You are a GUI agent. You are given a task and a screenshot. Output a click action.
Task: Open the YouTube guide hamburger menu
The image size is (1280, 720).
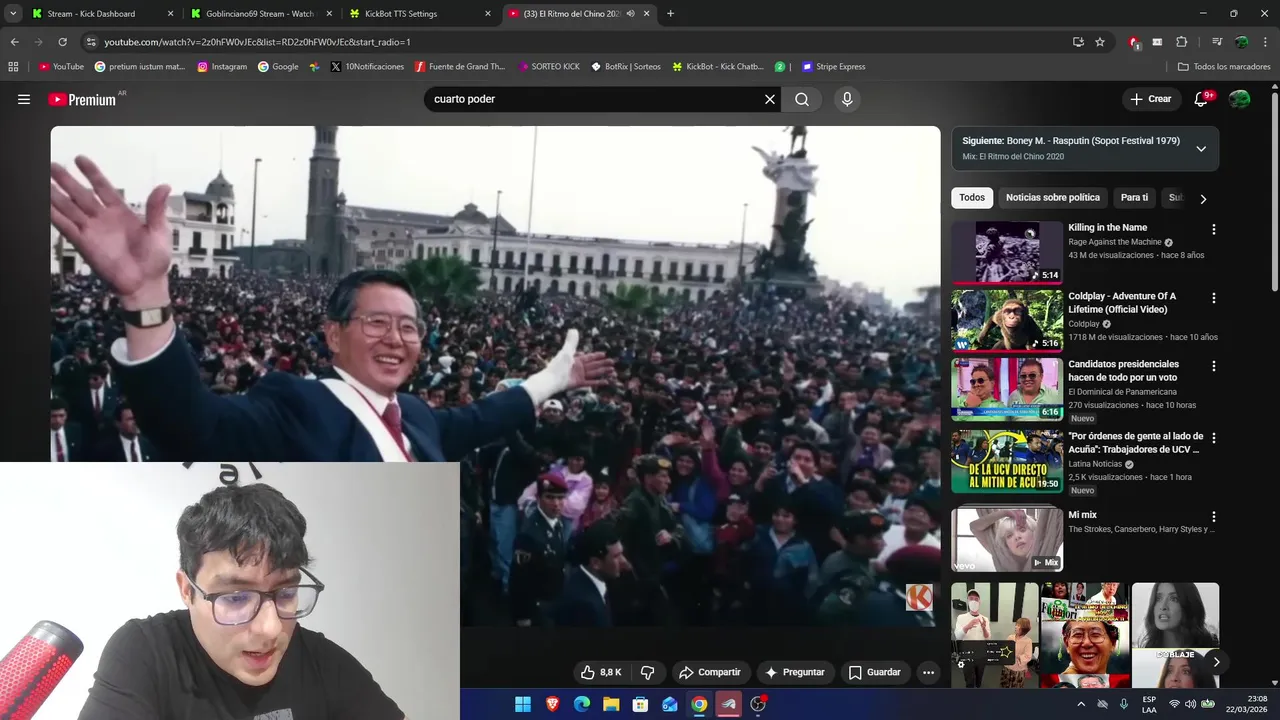(24, 99)
